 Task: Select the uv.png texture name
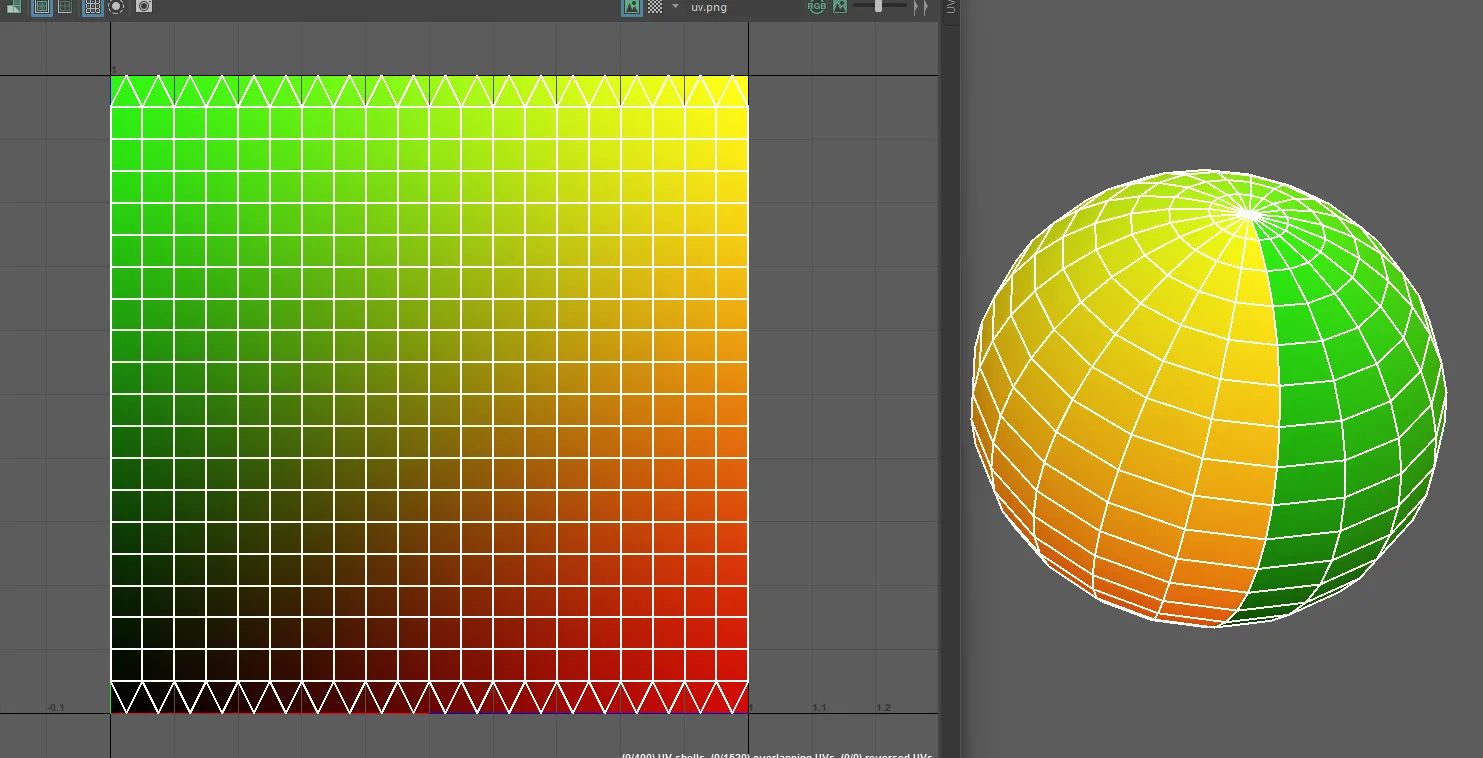pos(709,8)
